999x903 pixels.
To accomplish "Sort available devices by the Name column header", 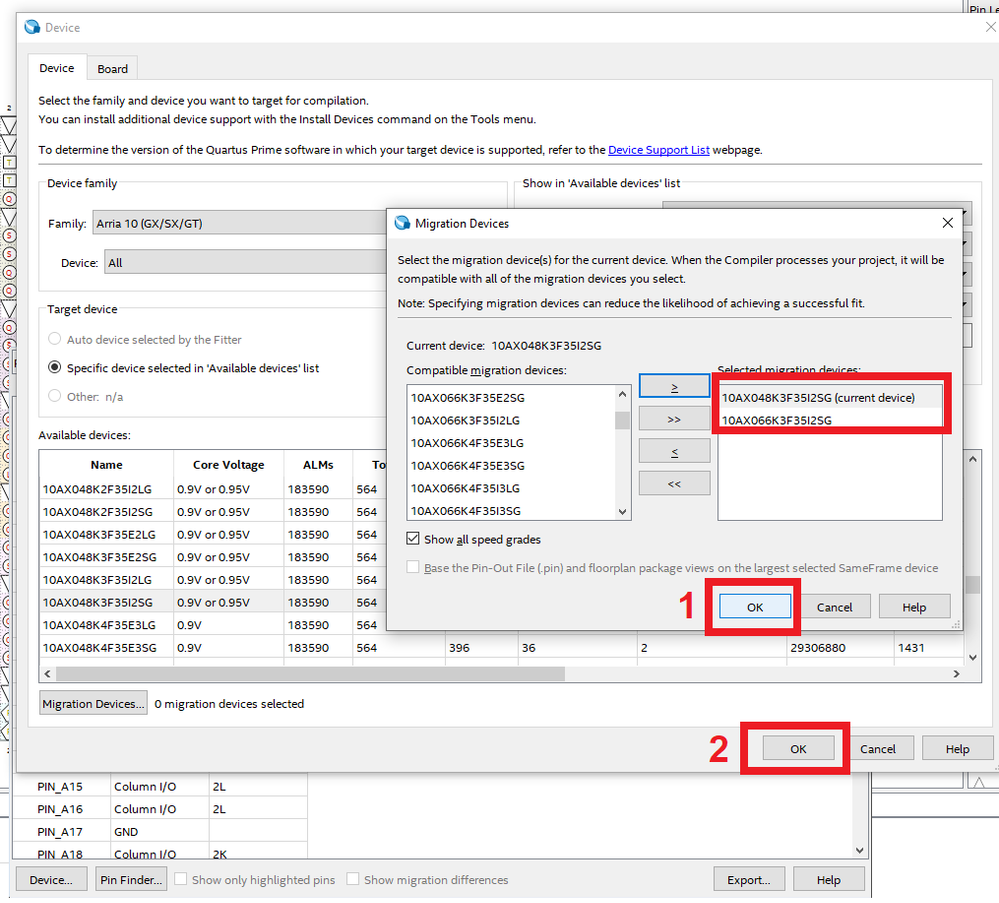I will point(106,465).
